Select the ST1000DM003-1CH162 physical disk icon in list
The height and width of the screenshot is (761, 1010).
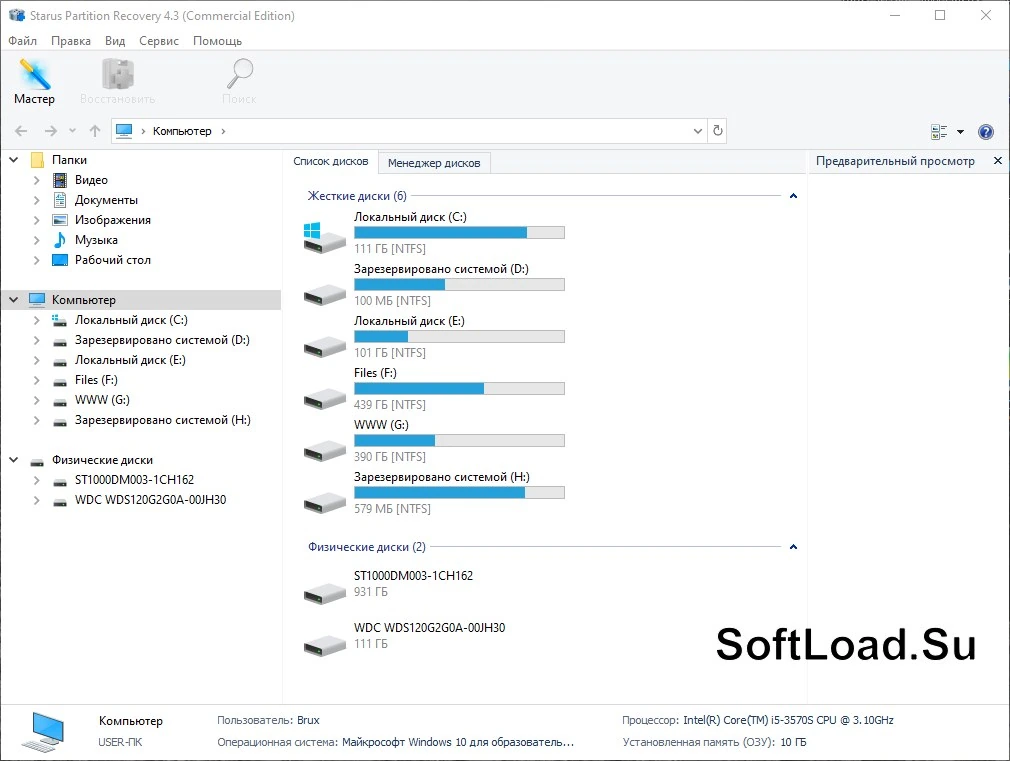(325, 593)
